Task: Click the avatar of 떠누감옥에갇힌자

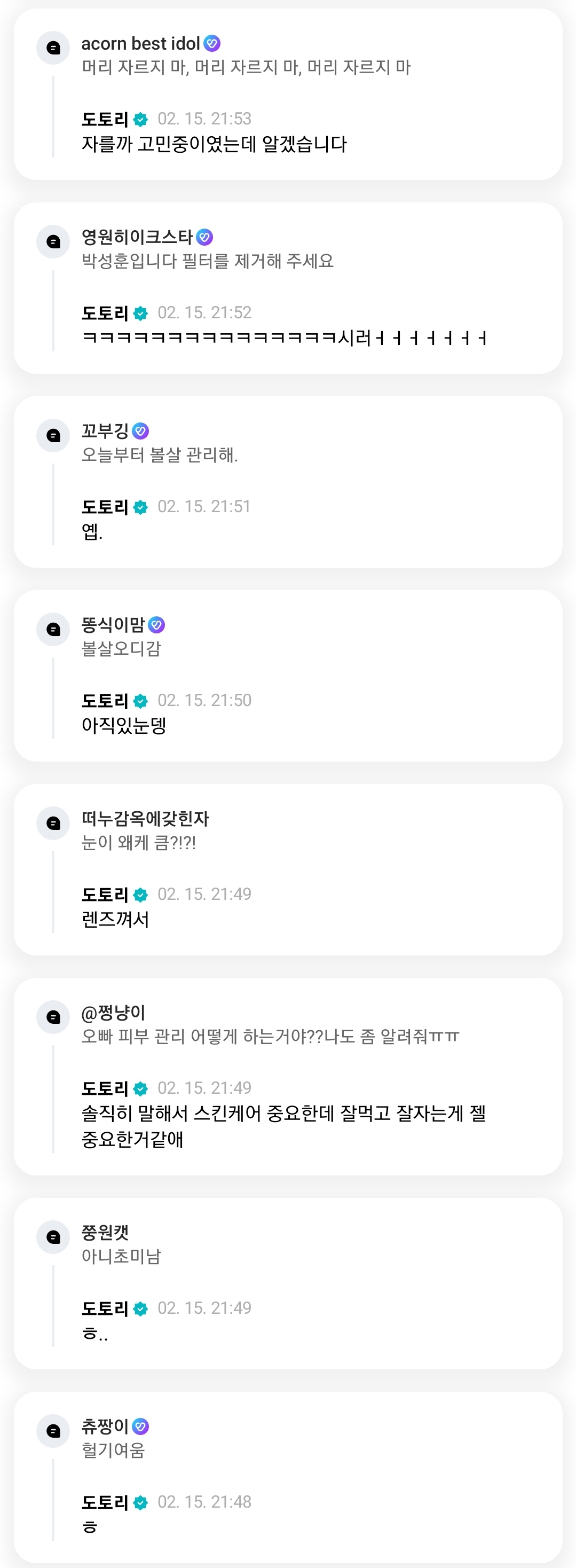Action: (x=53, y=823)
